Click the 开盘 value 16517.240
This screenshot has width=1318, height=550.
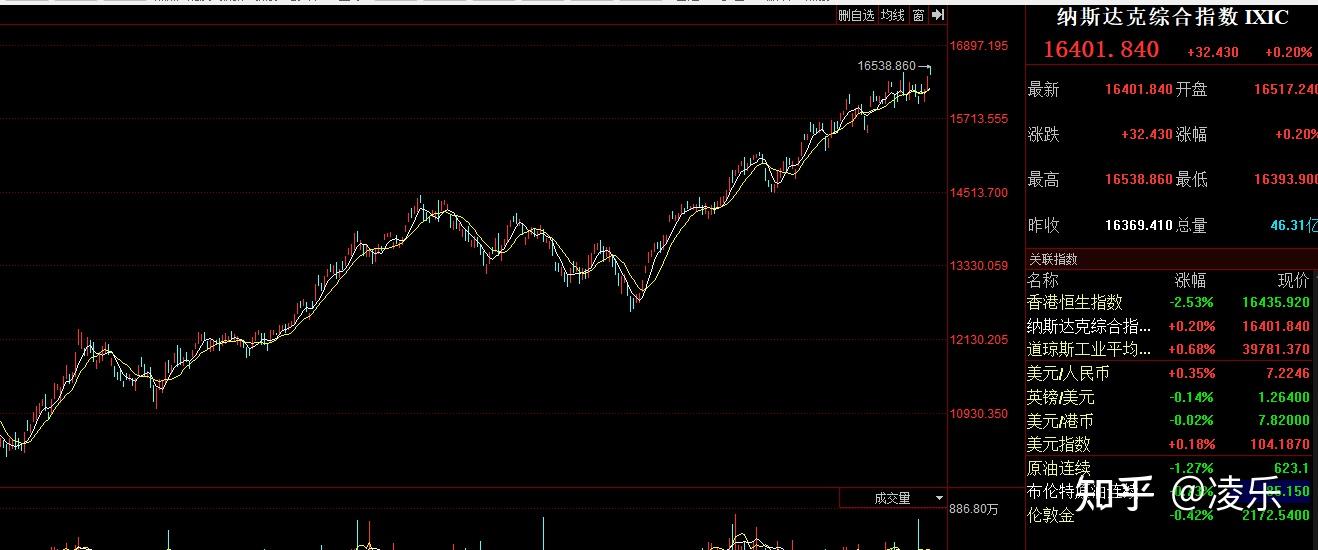(1286, 89)
